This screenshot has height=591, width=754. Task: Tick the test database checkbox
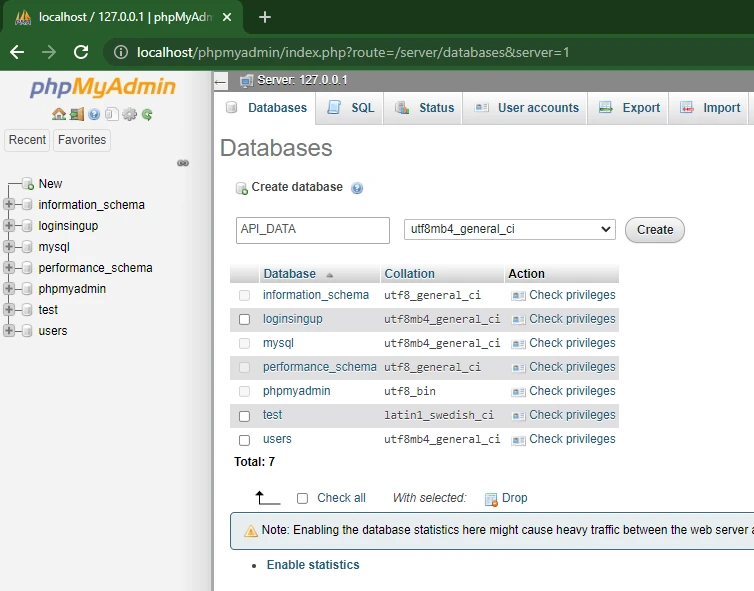[x=244, y=416]
